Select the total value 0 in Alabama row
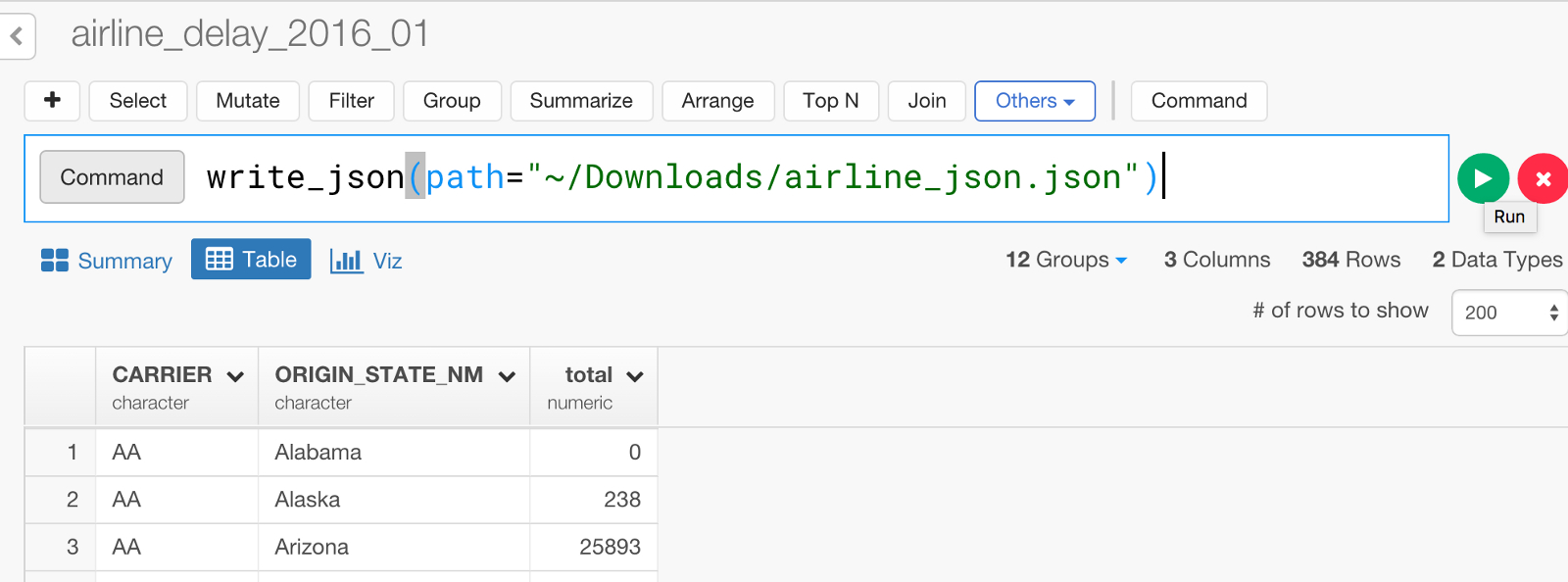 coord(594,453)
